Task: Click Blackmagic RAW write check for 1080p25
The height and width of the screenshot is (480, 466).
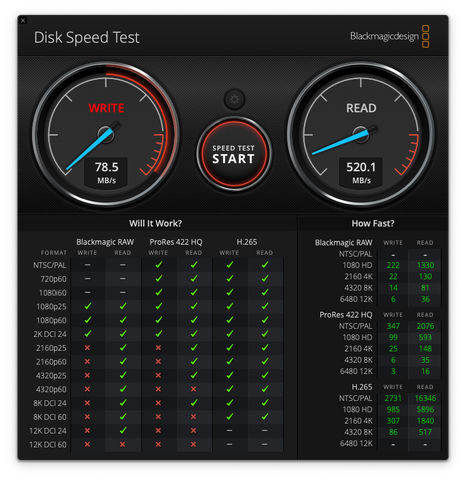Action: [x=88, y=306]
